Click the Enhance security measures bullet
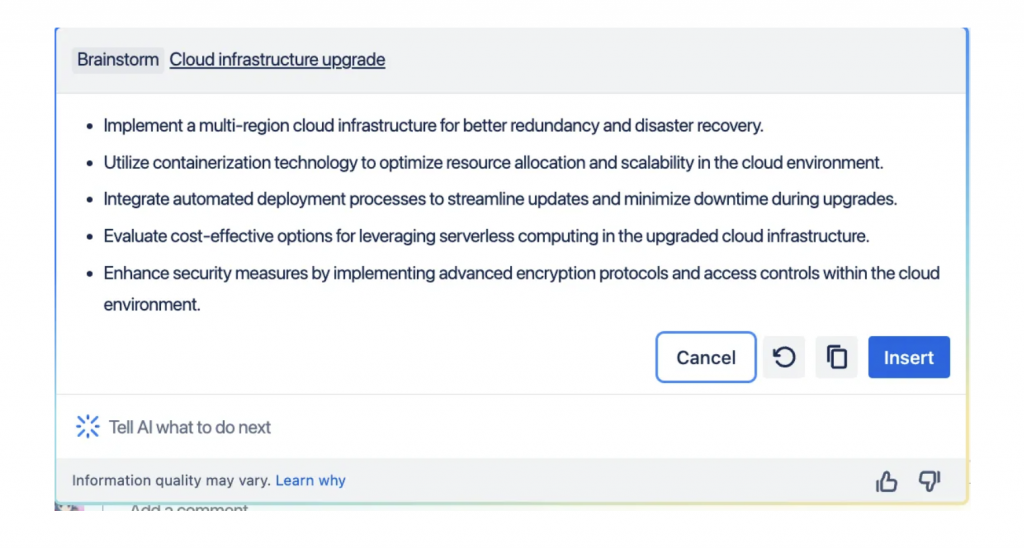1024x548 pixels. [x=521, y=273]
